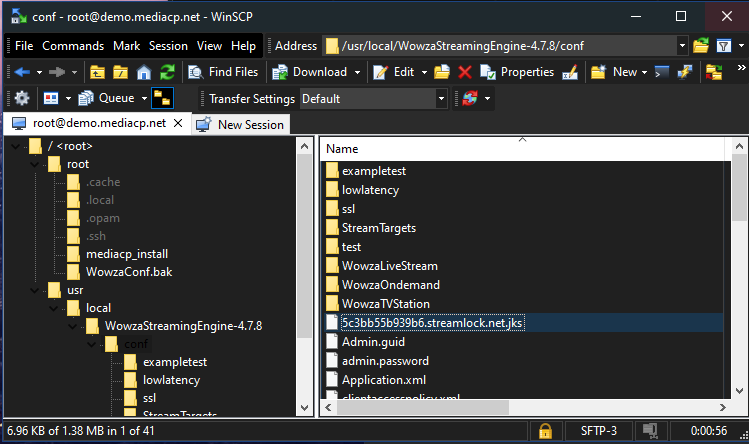Open the Filter icon dropdown arrow
Screen dimensions: 749x444
tap(741, 46)
